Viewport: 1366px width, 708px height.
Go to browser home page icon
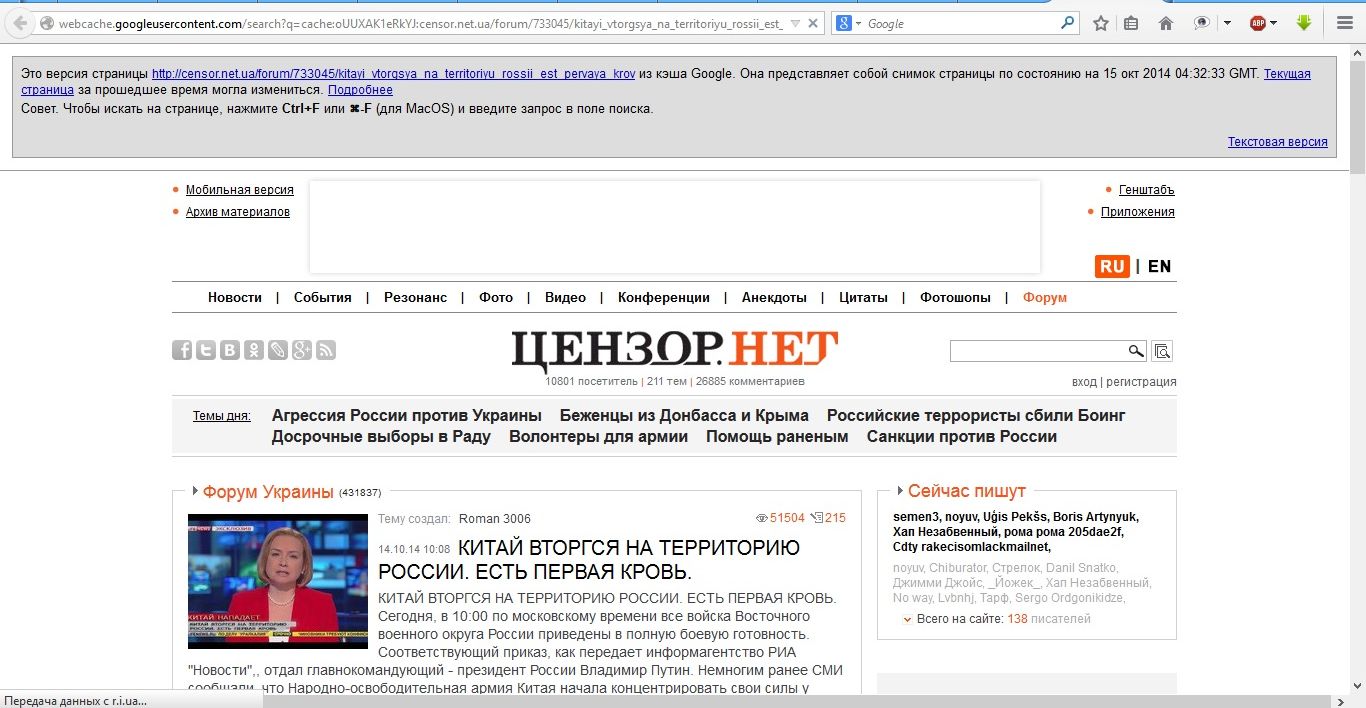[x=1166, y=23]
